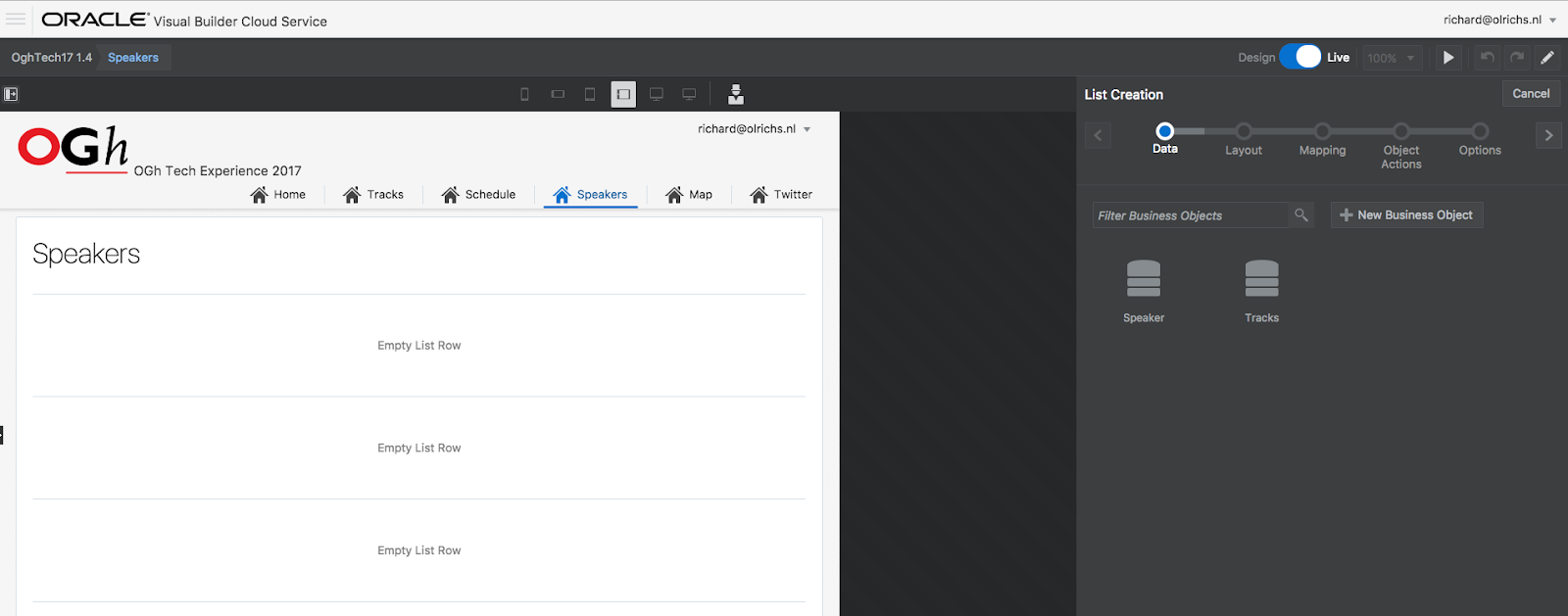Click the List Creation panel title
1568x616 pixels.
click(x=1124, y=95)
